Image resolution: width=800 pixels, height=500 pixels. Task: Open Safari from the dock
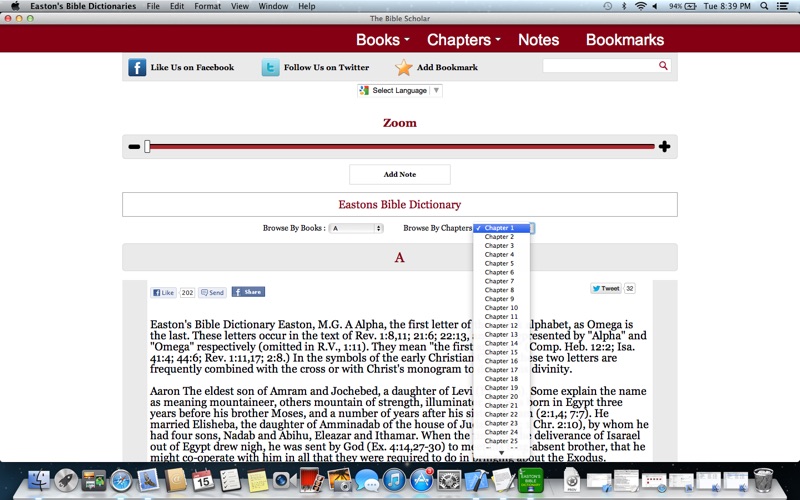[121, 480]
